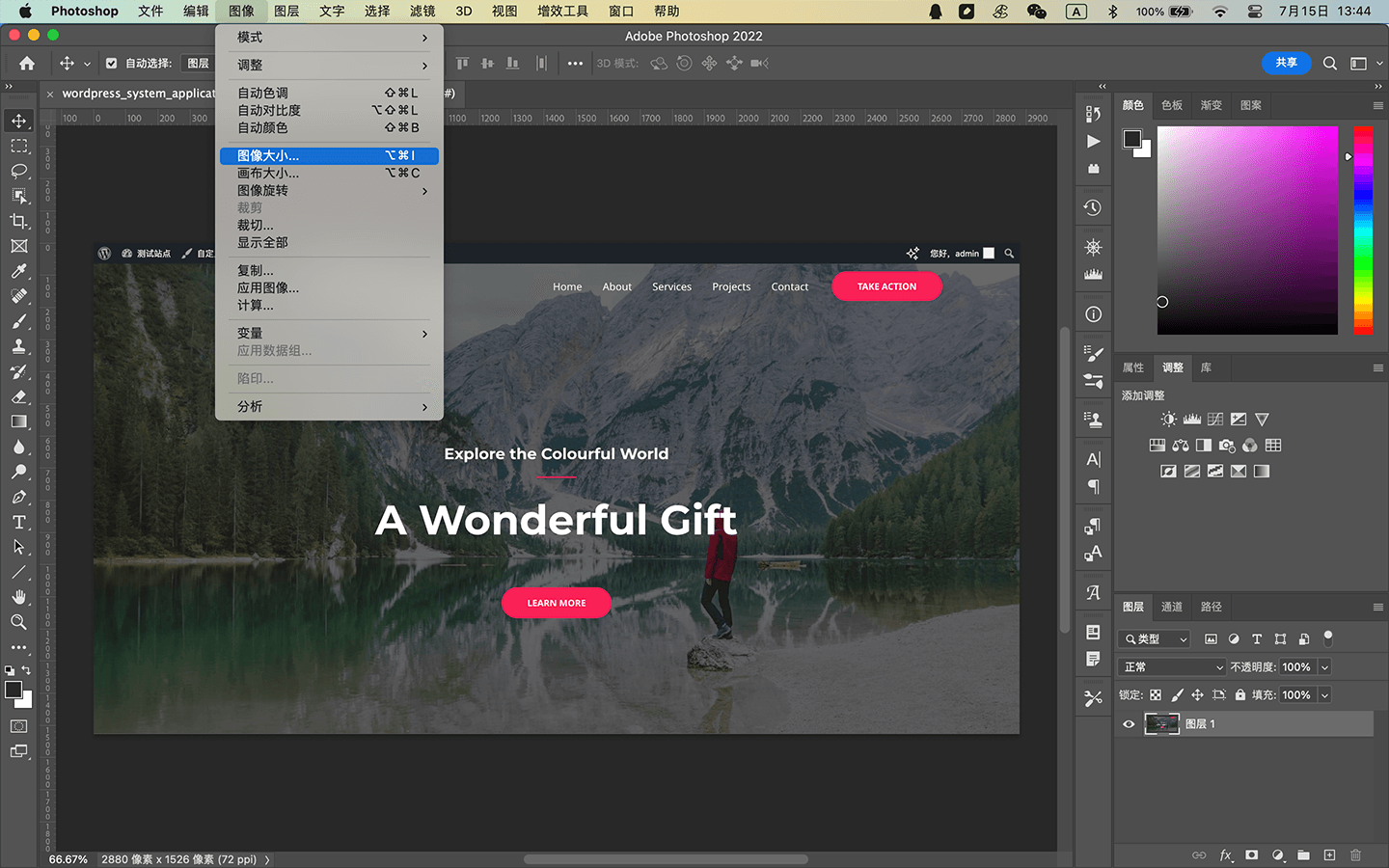The width and height of the screenshot is (1389, 868).
Task: Open the blend mode 正常 dropdown
Action: pos(1173,666)
